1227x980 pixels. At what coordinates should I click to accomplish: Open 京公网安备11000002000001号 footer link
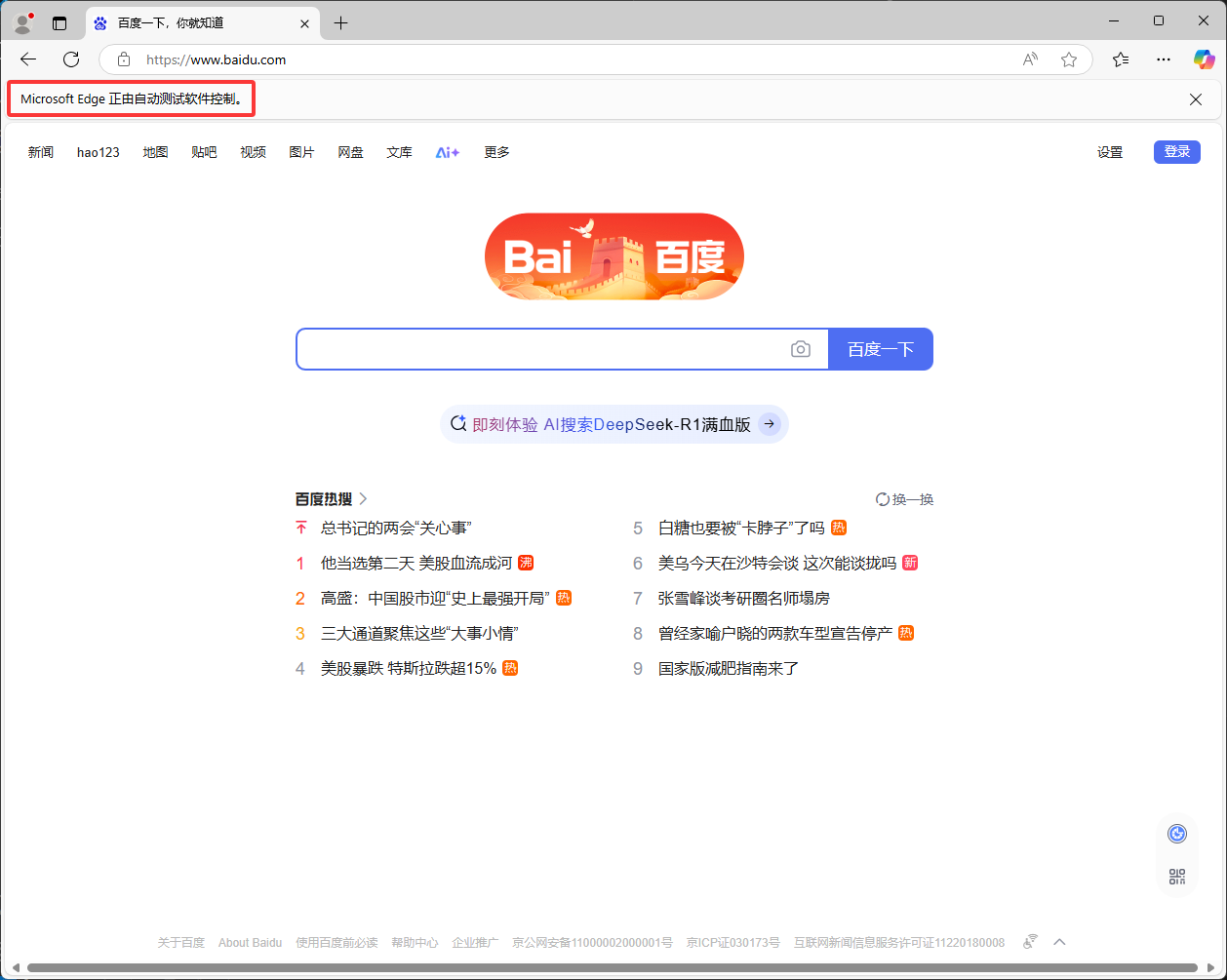(x=592, y=943)
